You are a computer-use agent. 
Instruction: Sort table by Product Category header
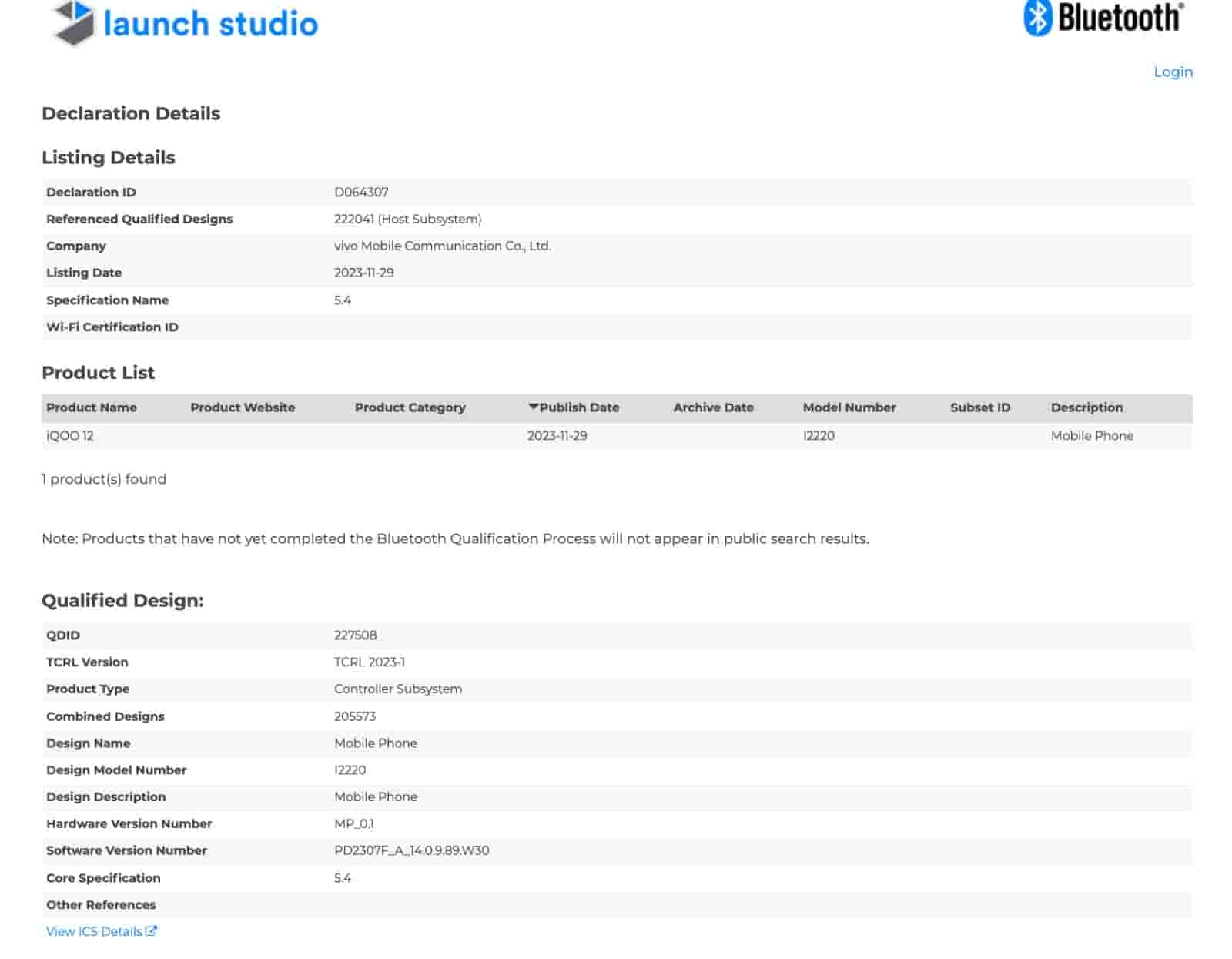[x=410, y=407]
